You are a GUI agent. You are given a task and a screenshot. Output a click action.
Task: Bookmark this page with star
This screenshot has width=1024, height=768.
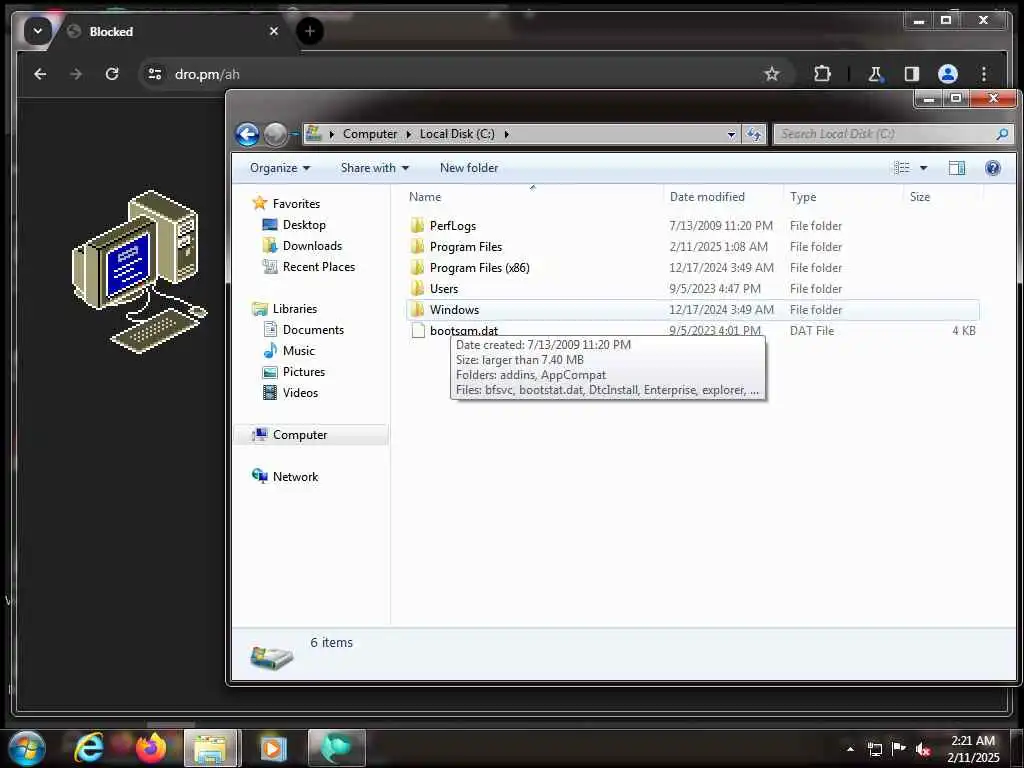(x=772, y=74)
